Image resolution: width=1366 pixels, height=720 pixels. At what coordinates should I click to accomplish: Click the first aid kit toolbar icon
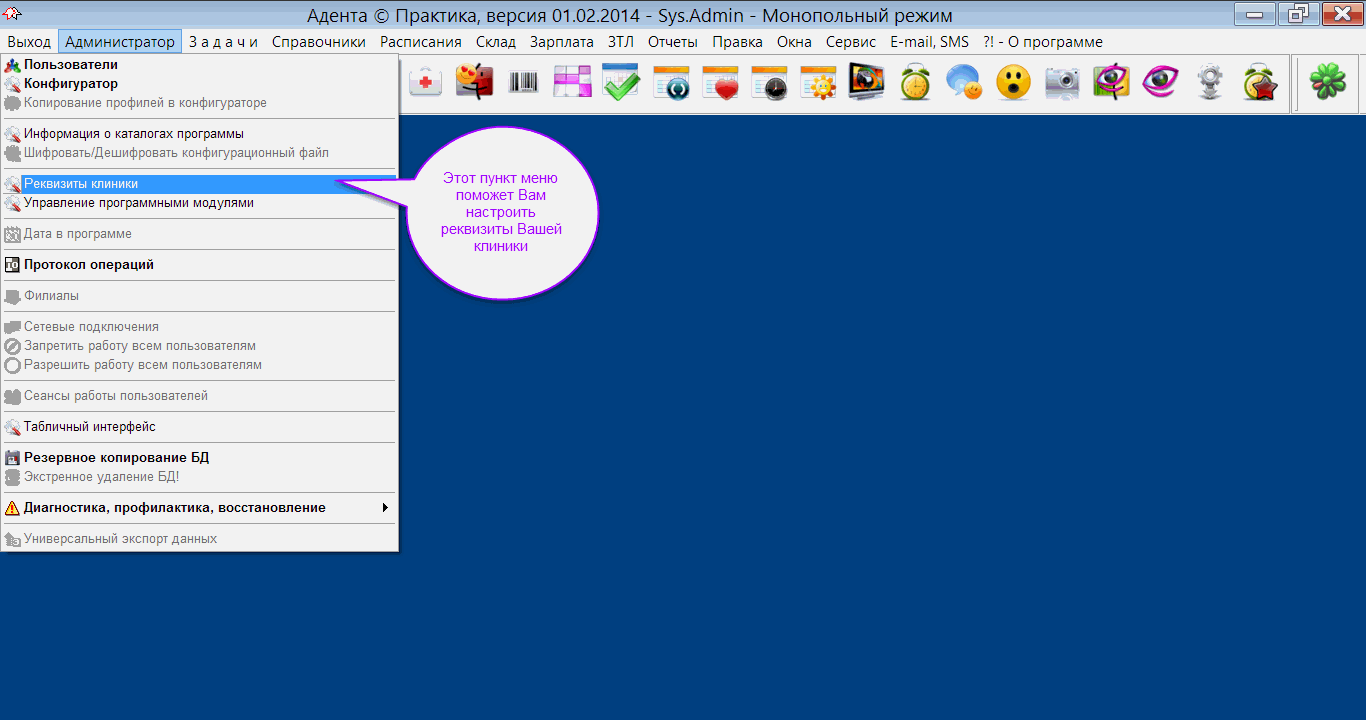click(425, 83)
